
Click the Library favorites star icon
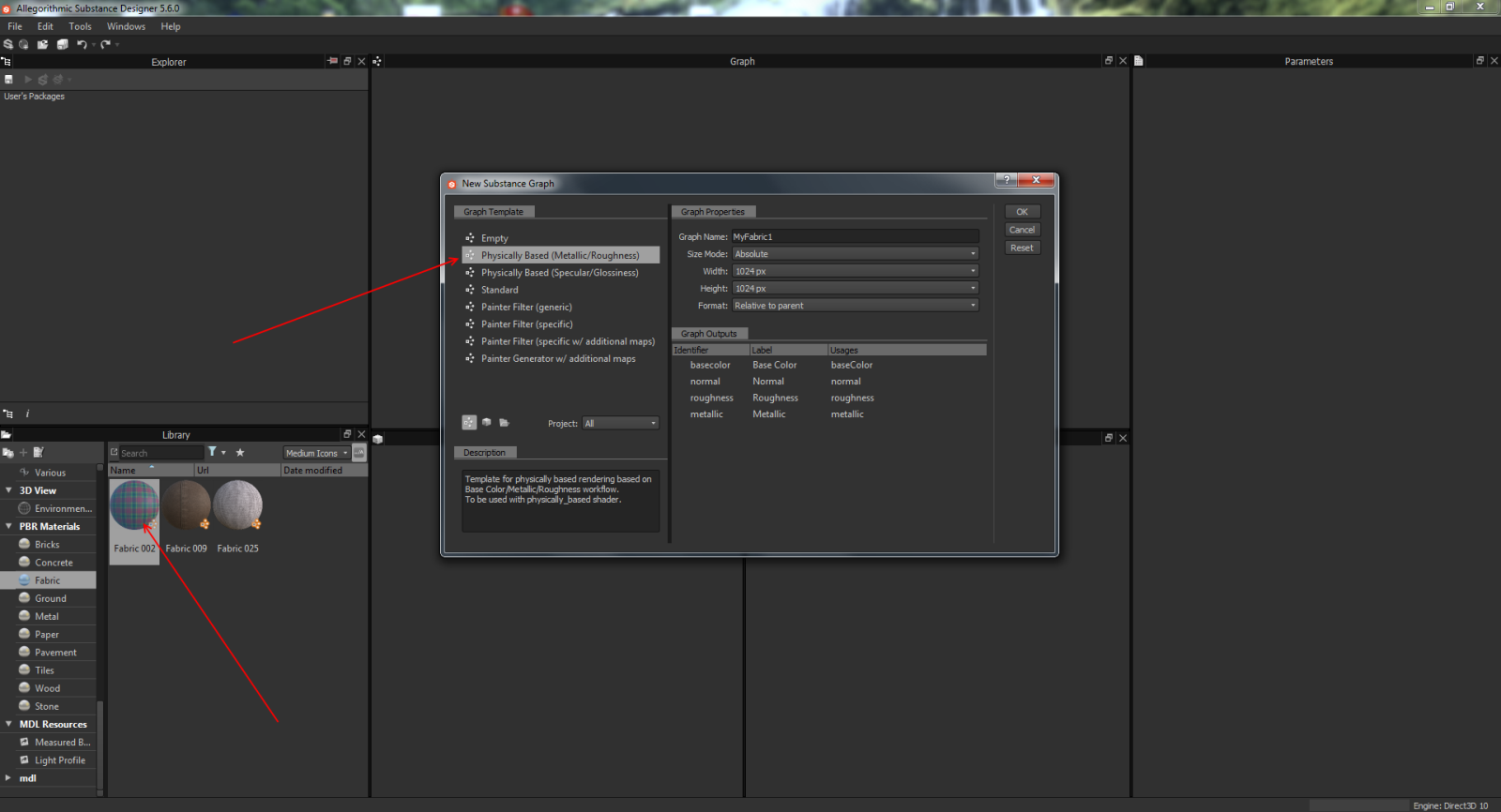point(240,452)
